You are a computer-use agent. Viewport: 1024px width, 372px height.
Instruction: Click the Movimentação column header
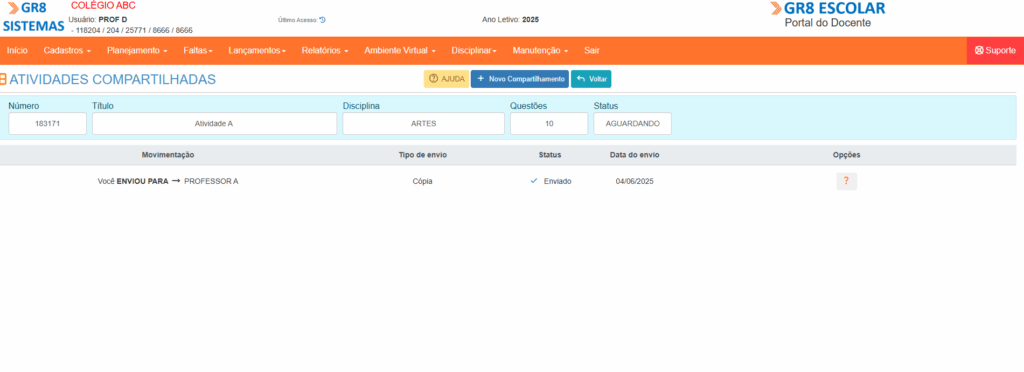point(168,155)
